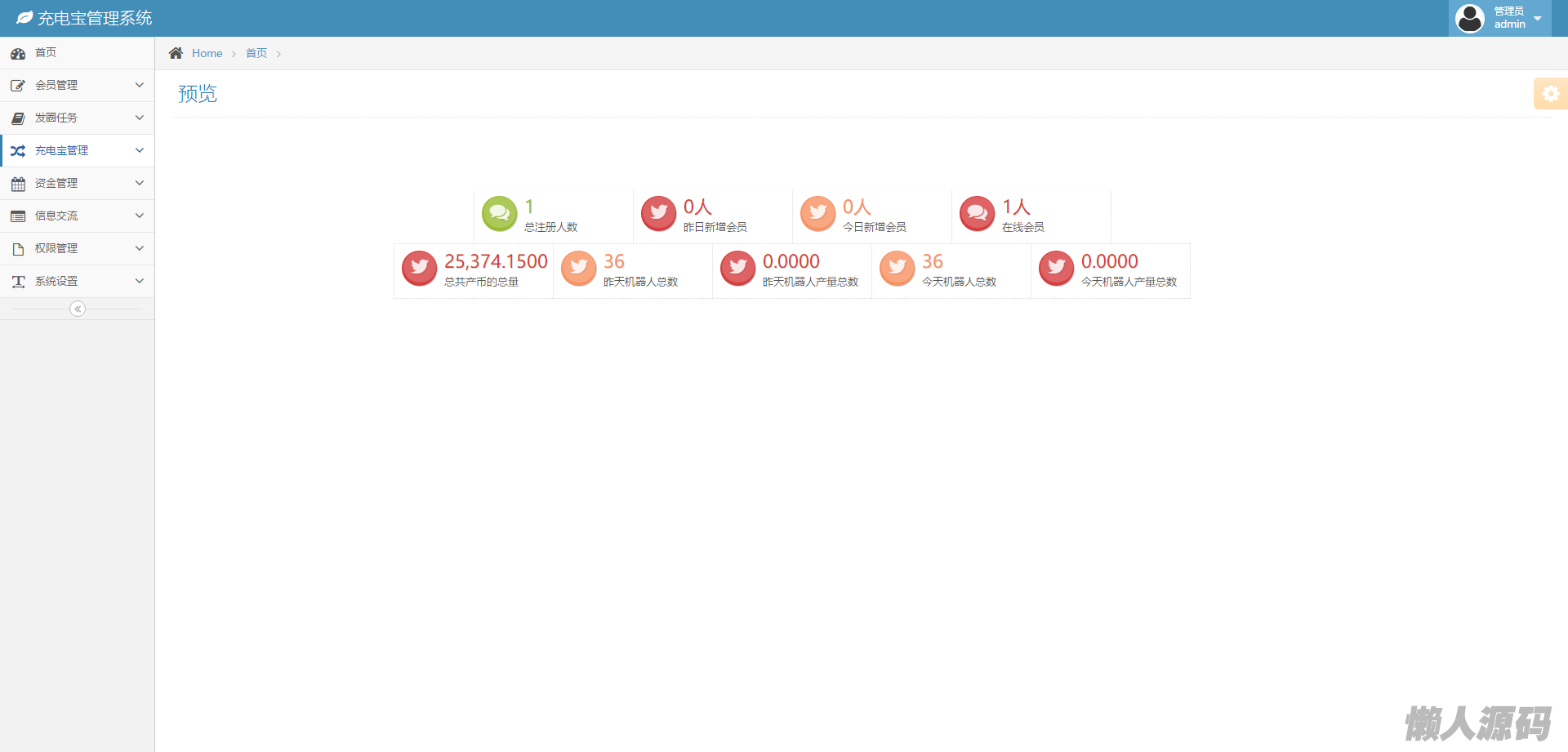The width and height of the screenshot is (1568, 752).
Task: Select 充电宝管理 in the sidebar
Action: [x=78, y=151]
